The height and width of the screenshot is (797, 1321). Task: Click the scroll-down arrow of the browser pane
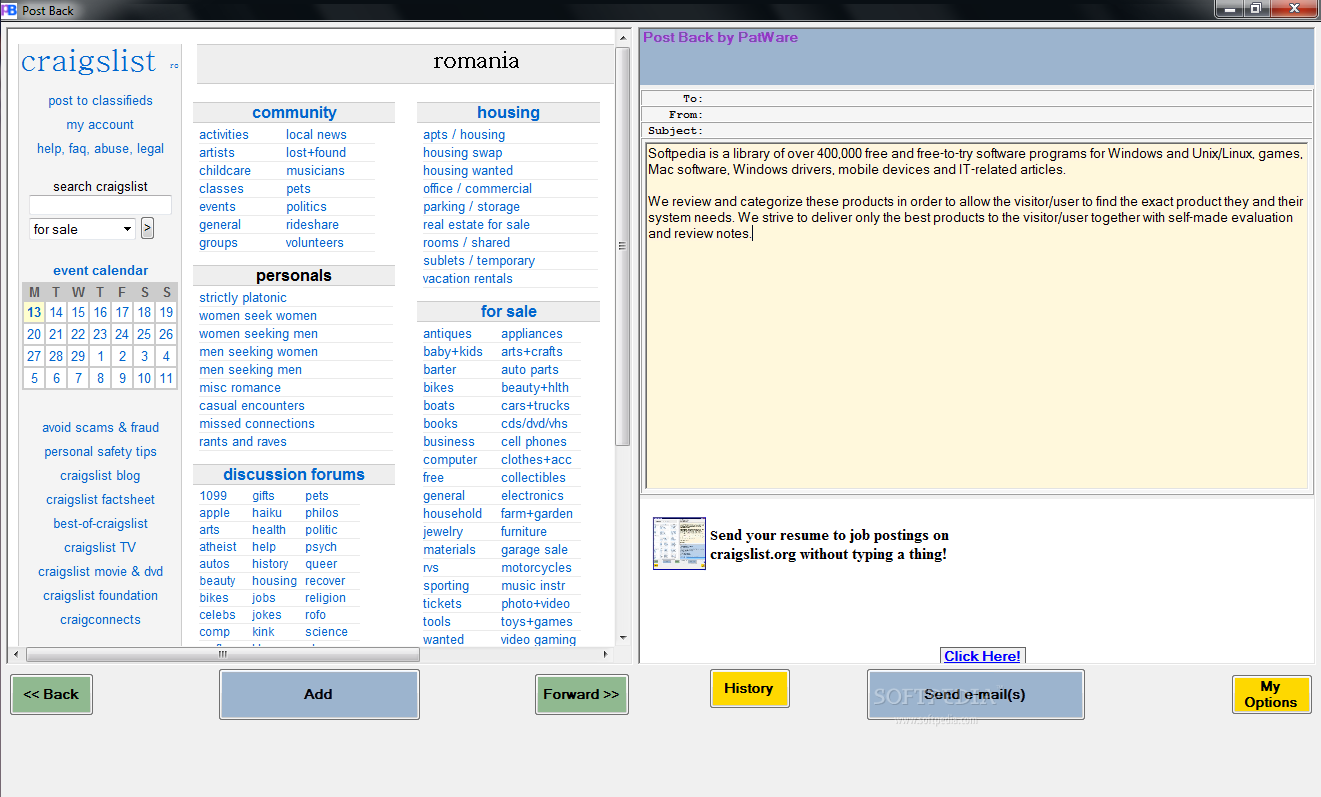(623, 638)
